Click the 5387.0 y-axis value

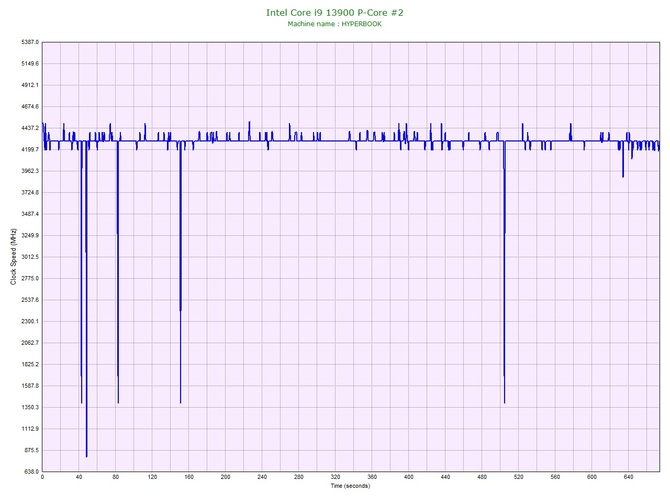[30, 42]
